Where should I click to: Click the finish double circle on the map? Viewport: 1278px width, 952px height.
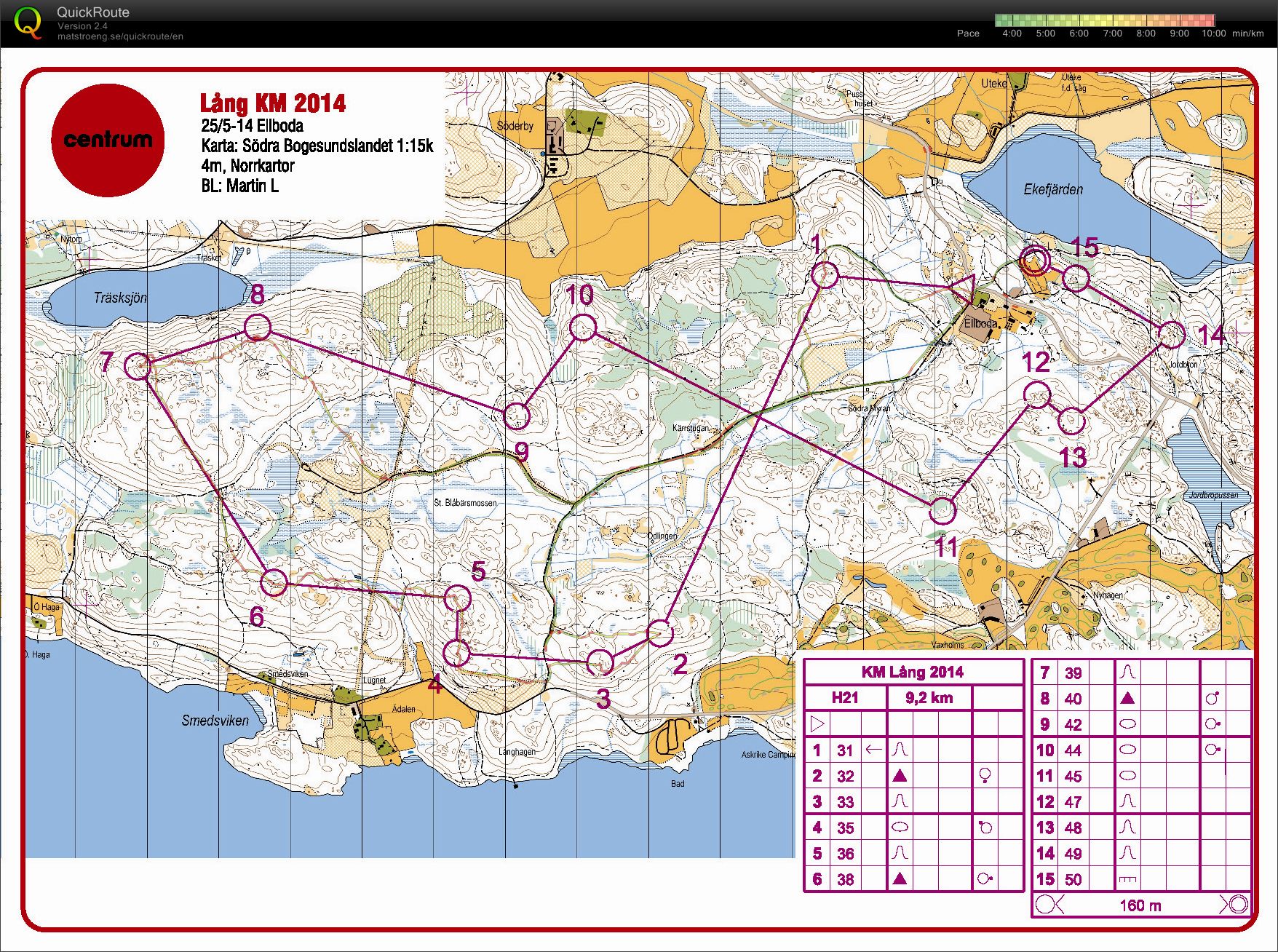pos(1034,260)
